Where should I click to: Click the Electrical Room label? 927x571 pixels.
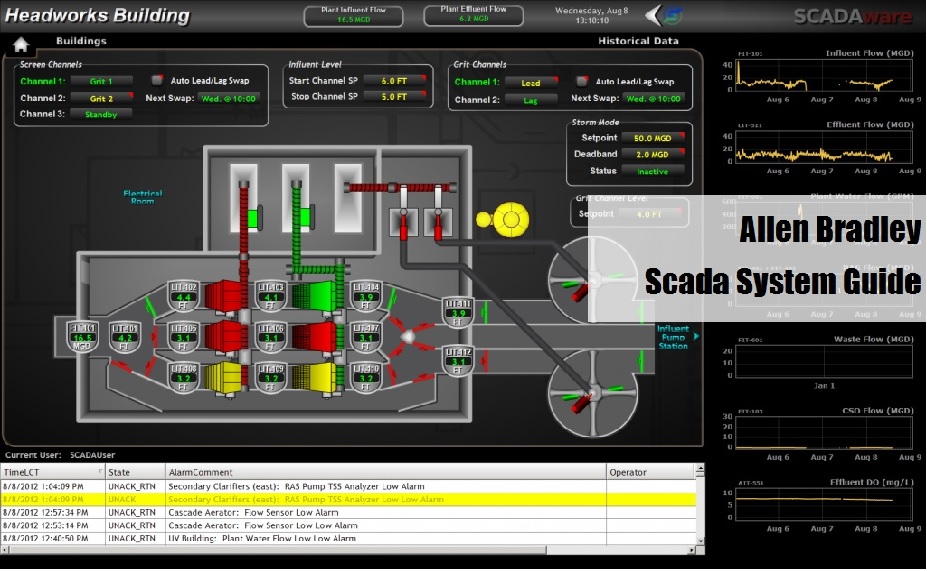[x=142, y=197]
